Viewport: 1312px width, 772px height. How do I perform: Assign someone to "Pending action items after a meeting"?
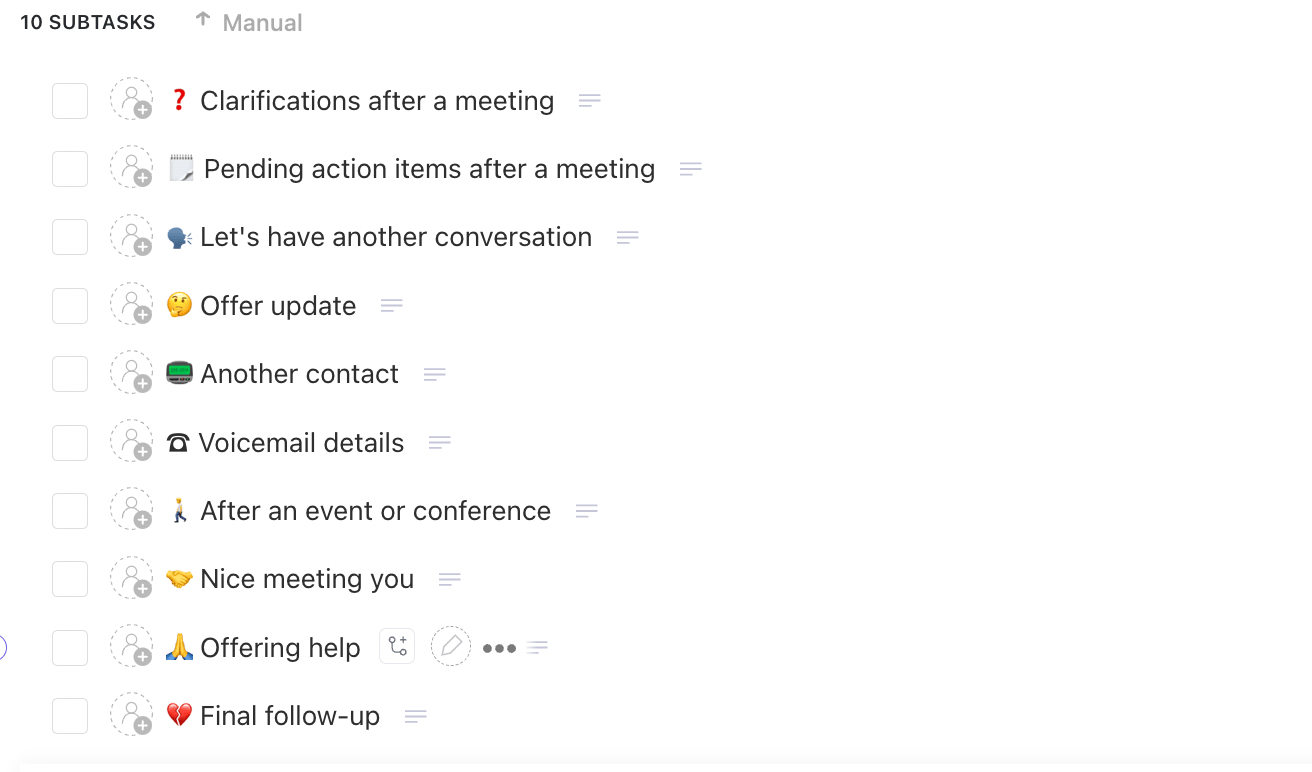[132, 168]
